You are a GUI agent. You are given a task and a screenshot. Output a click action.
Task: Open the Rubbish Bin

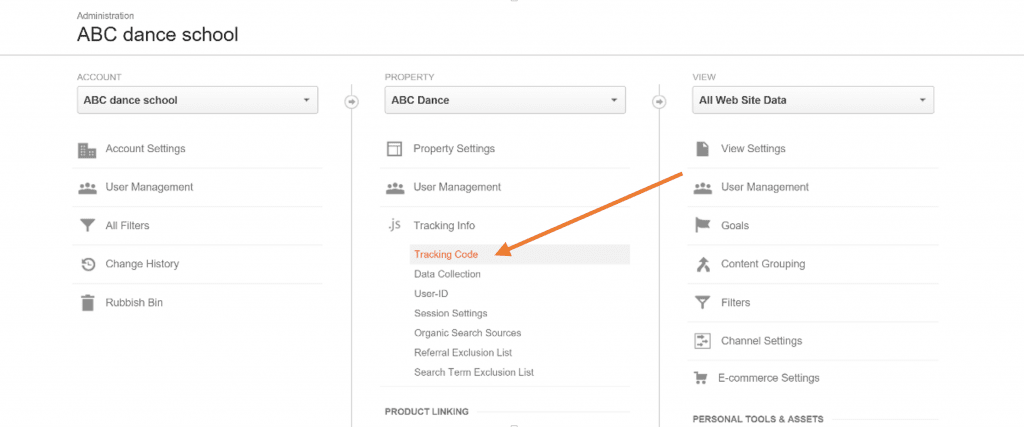[135, 303]
